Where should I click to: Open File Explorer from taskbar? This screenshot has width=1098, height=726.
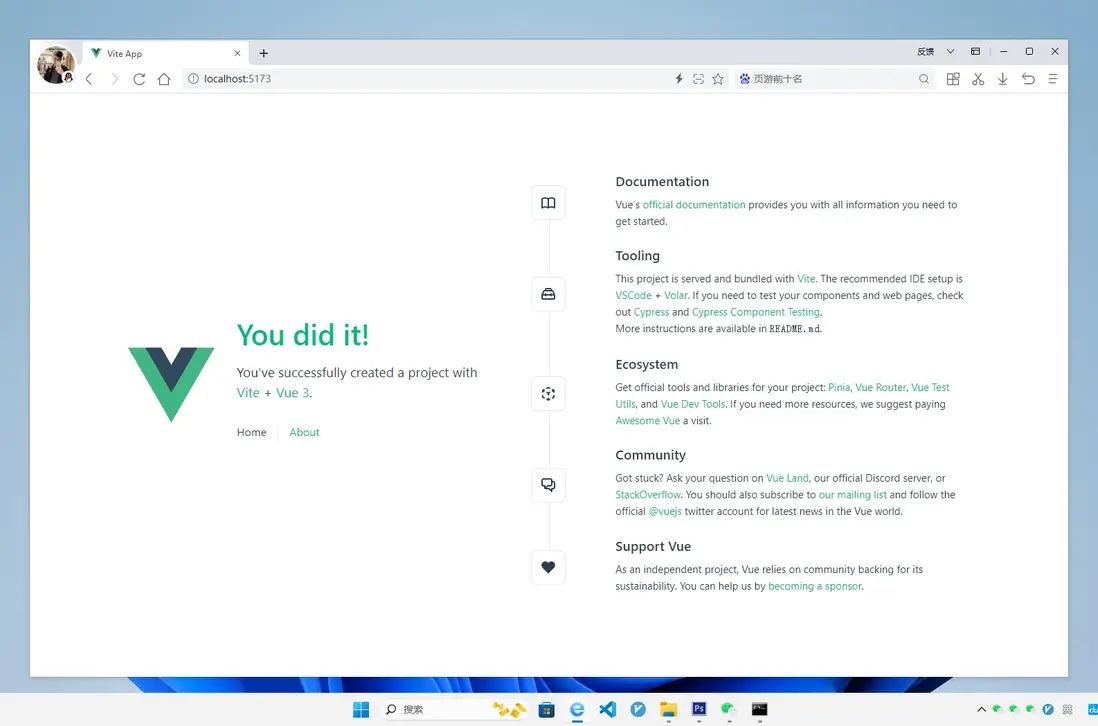(x=668, y=710)
